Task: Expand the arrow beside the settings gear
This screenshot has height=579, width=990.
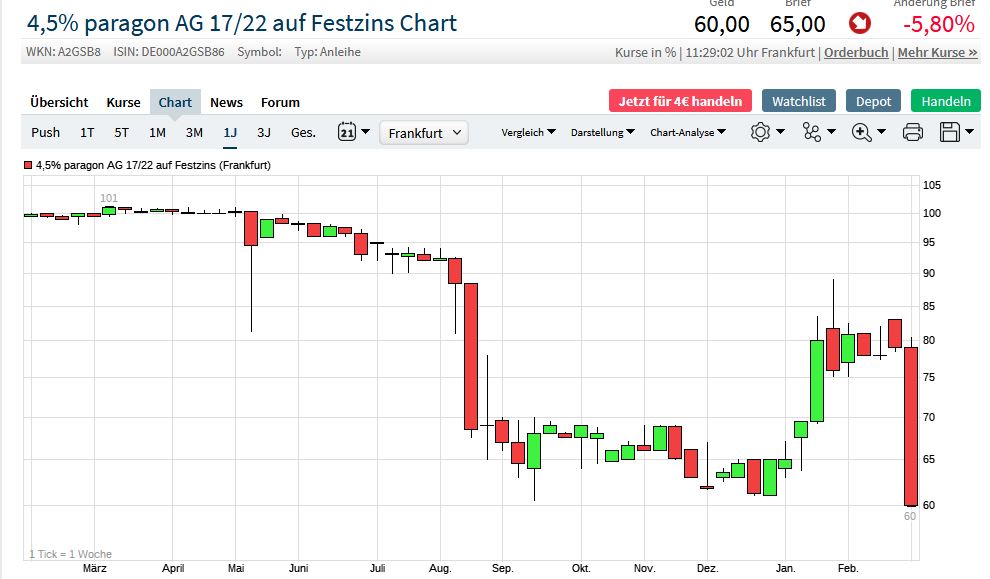Action: (x=780, y=132)
